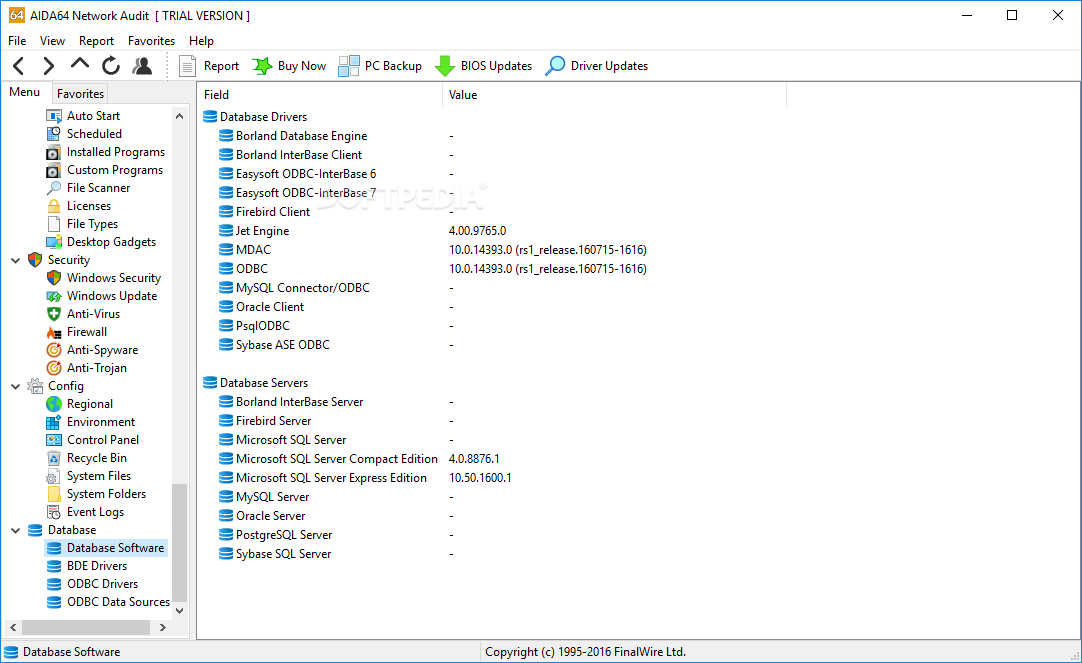Open System Files in the Config section
1082x663 pixels.
(99, 475)
